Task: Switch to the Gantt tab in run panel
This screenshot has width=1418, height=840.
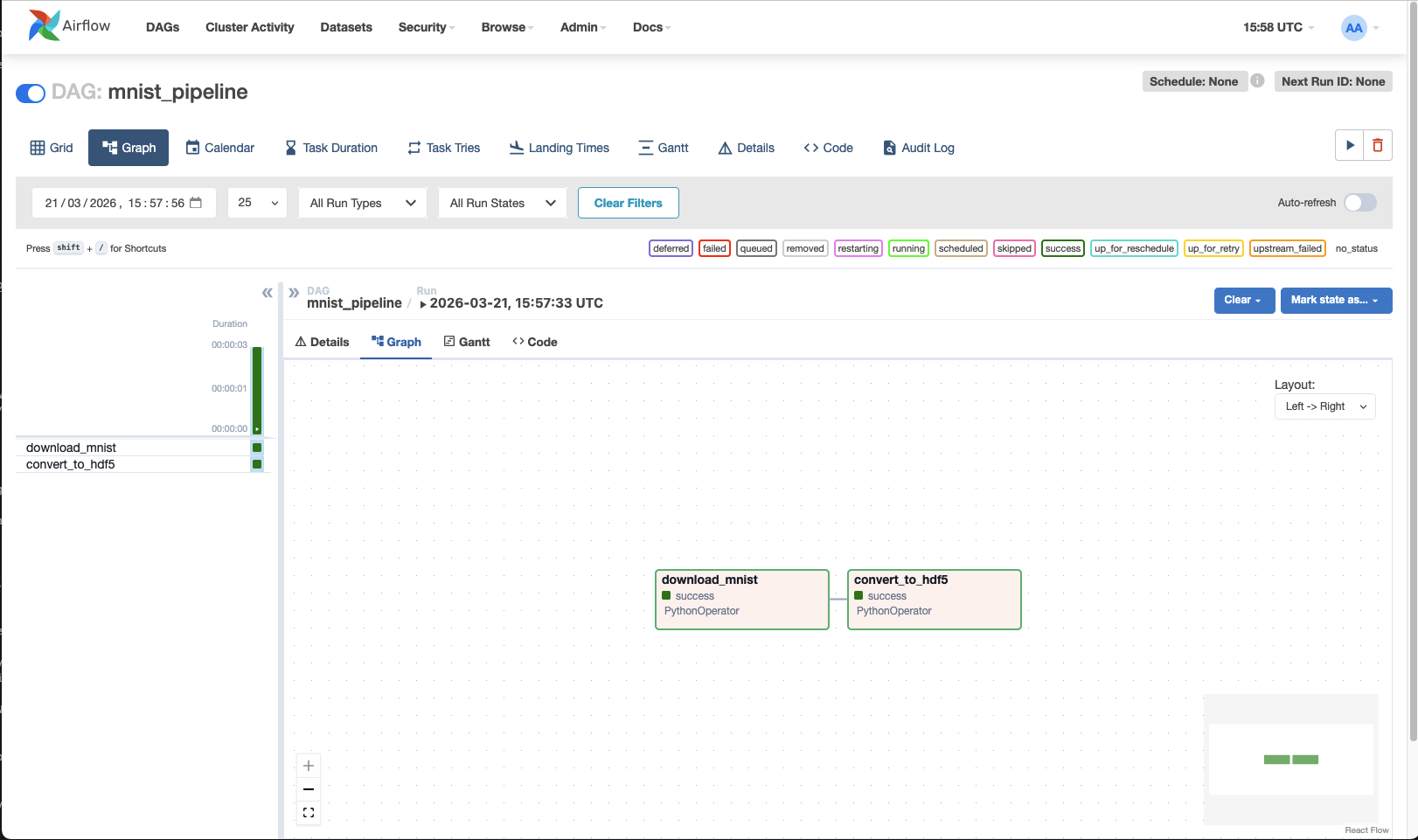Action: tap(467, 342)
